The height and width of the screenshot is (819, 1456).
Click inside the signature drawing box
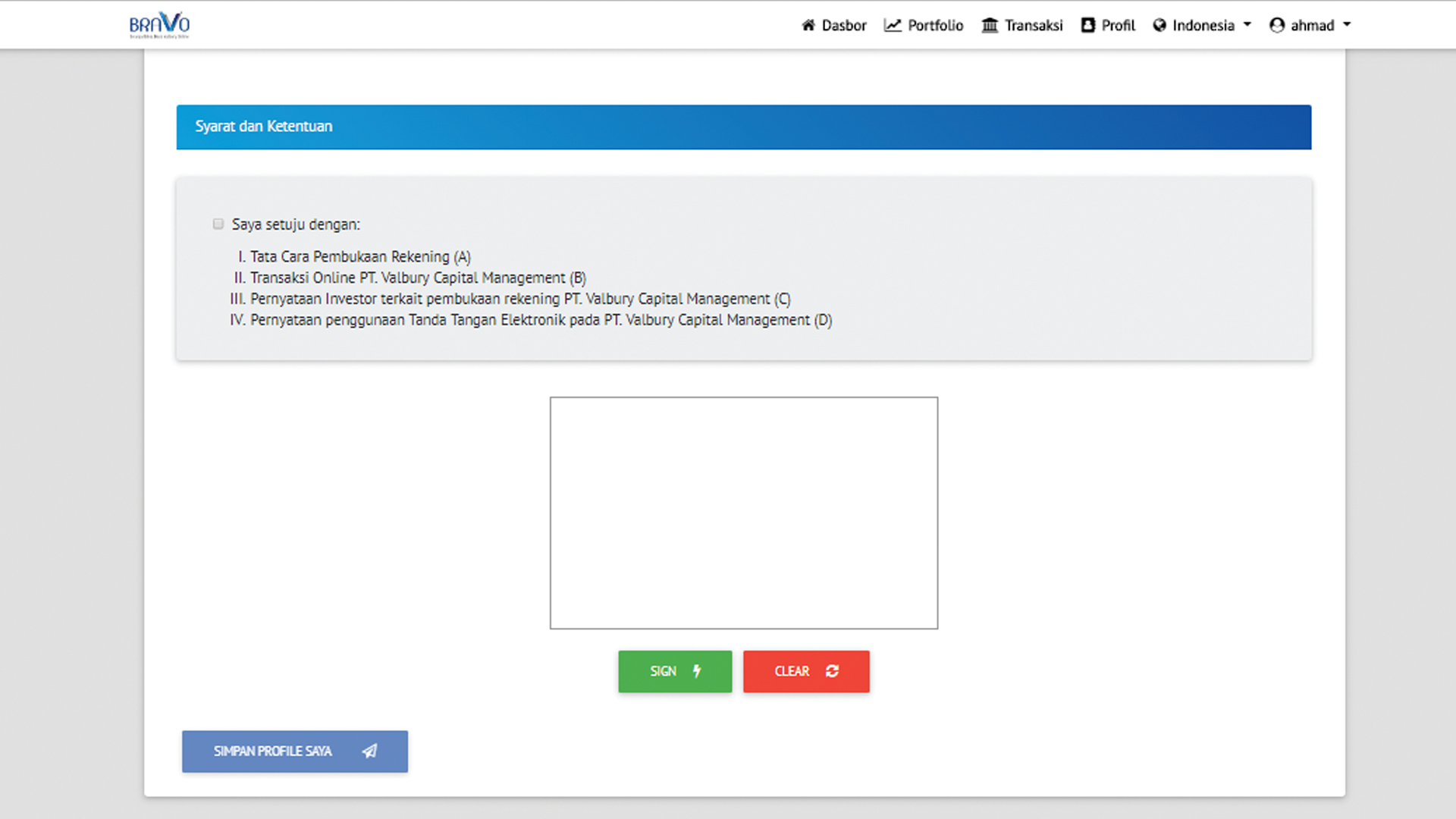(743, 513)
